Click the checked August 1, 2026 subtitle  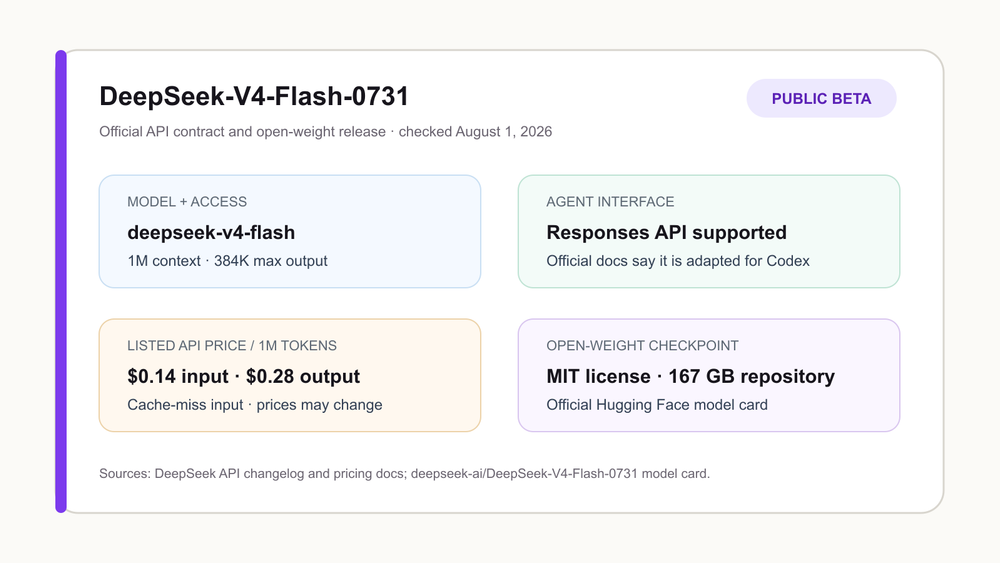coord(475,131)
